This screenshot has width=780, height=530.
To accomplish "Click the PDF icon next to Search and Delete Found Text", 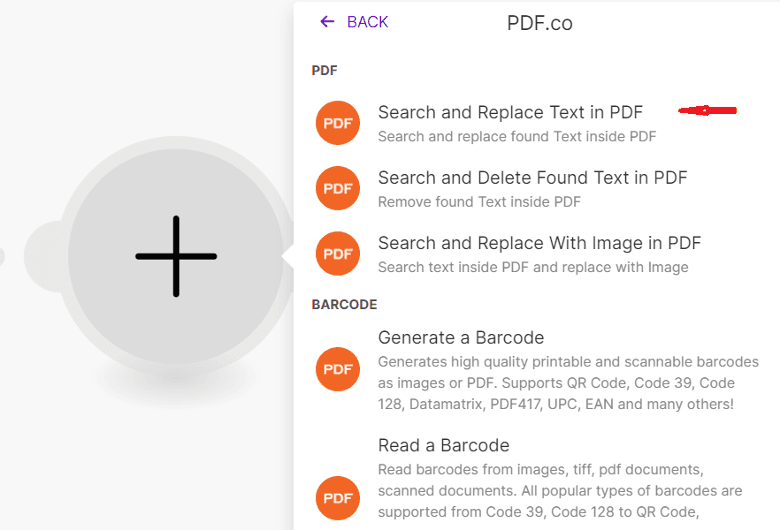I will (338, 188).
